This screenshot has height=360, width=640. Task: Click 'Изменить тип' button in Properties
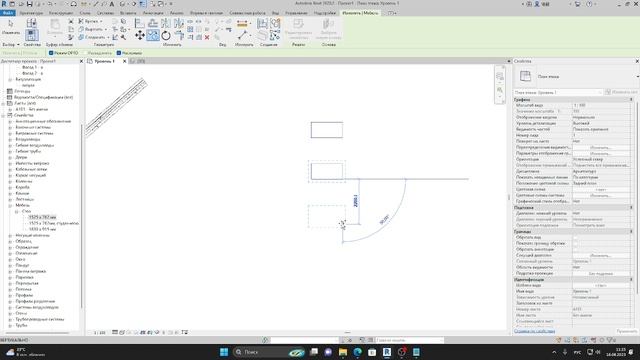click(621, 92)
